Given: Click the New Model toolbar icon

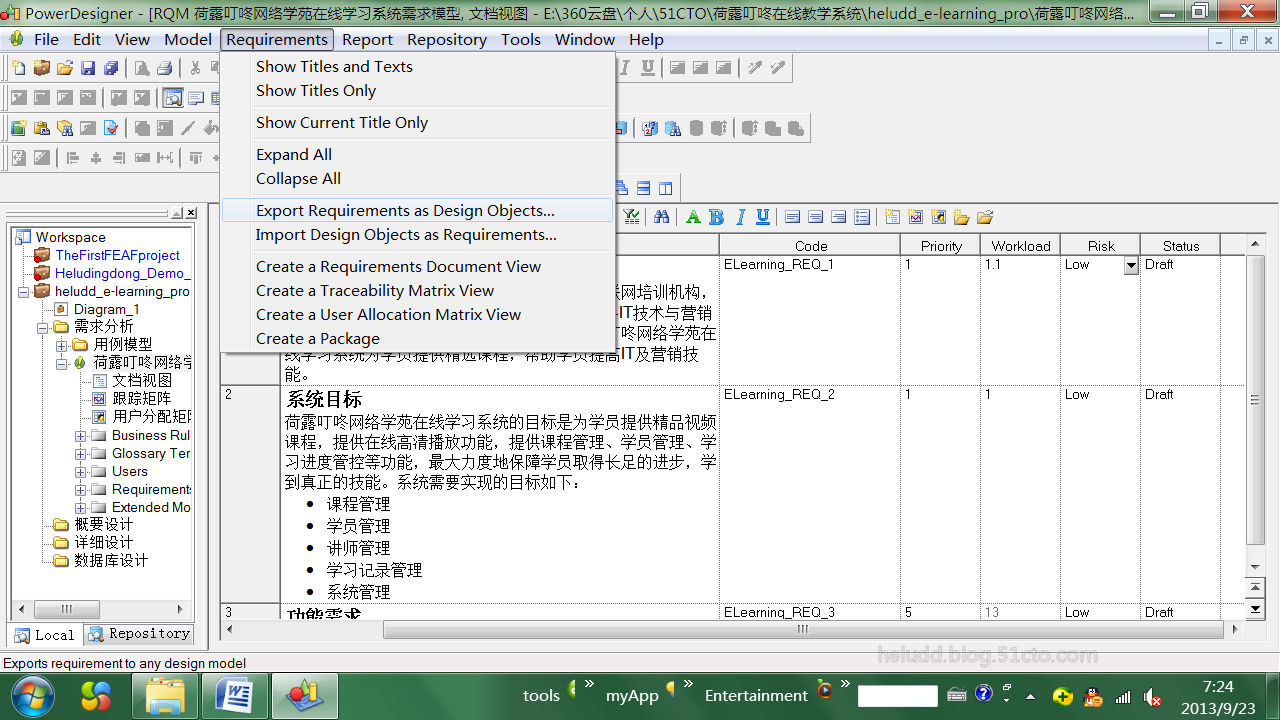Looking at the screenshot, I should click(x=18, y=68).
